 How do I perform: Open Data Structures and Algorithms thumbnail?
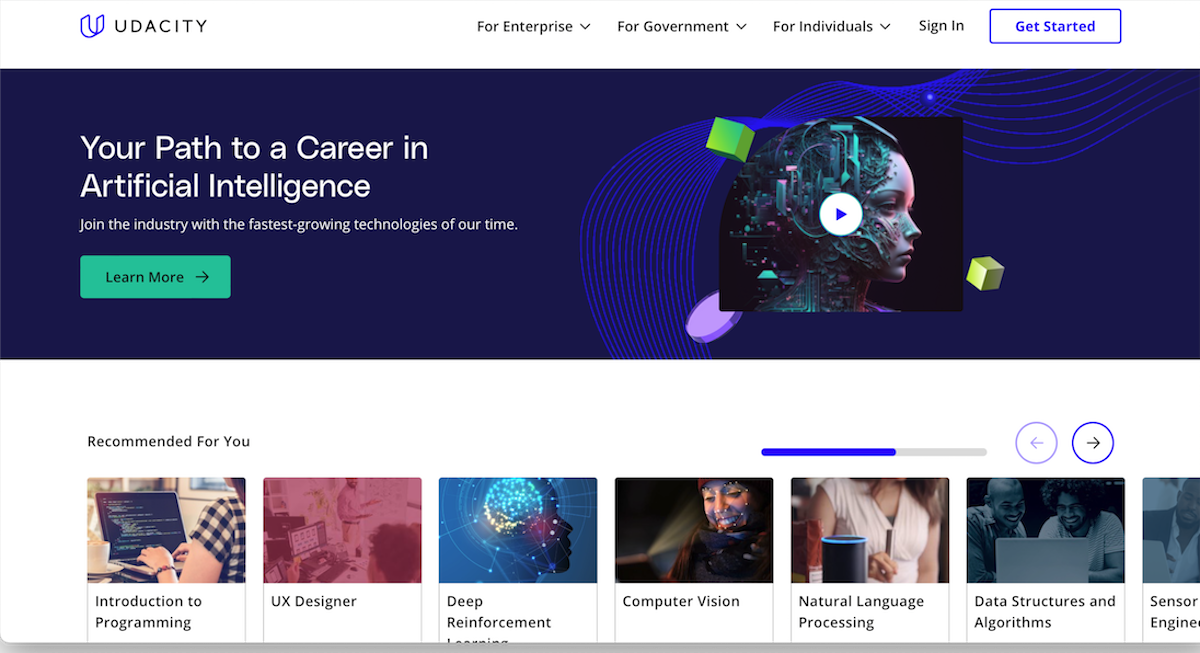(x=1046, y=530)
